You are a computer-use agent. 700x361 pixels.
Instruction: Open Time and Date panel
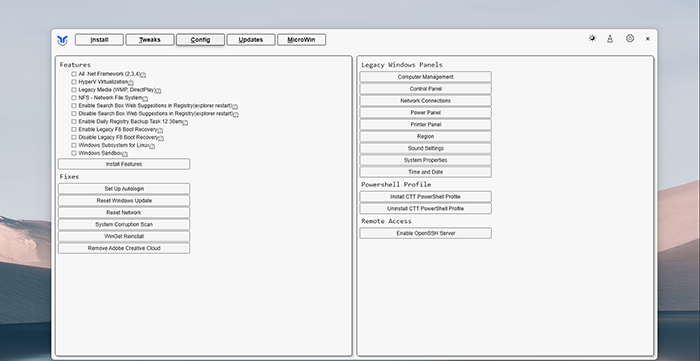(425, 172)
